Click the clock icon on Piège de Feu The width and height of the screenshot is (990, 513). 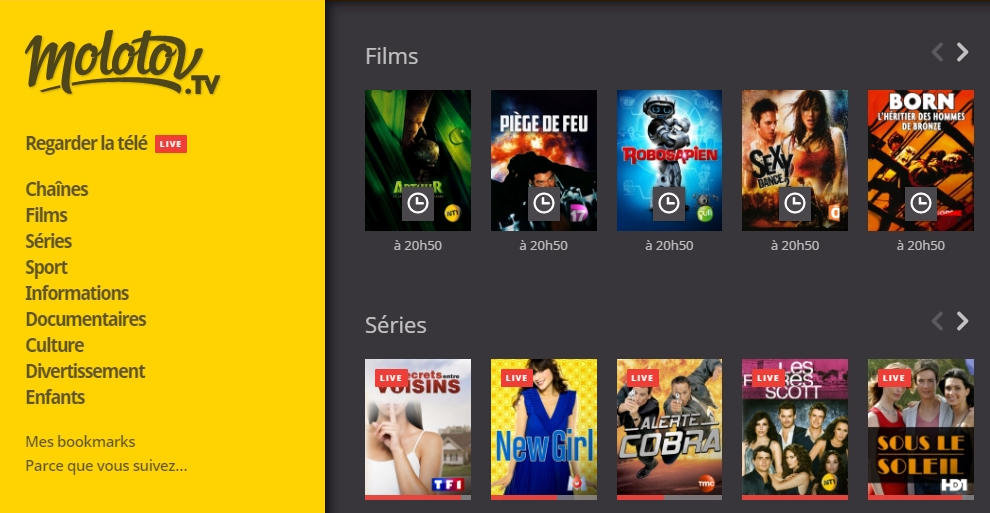point(544,203)
